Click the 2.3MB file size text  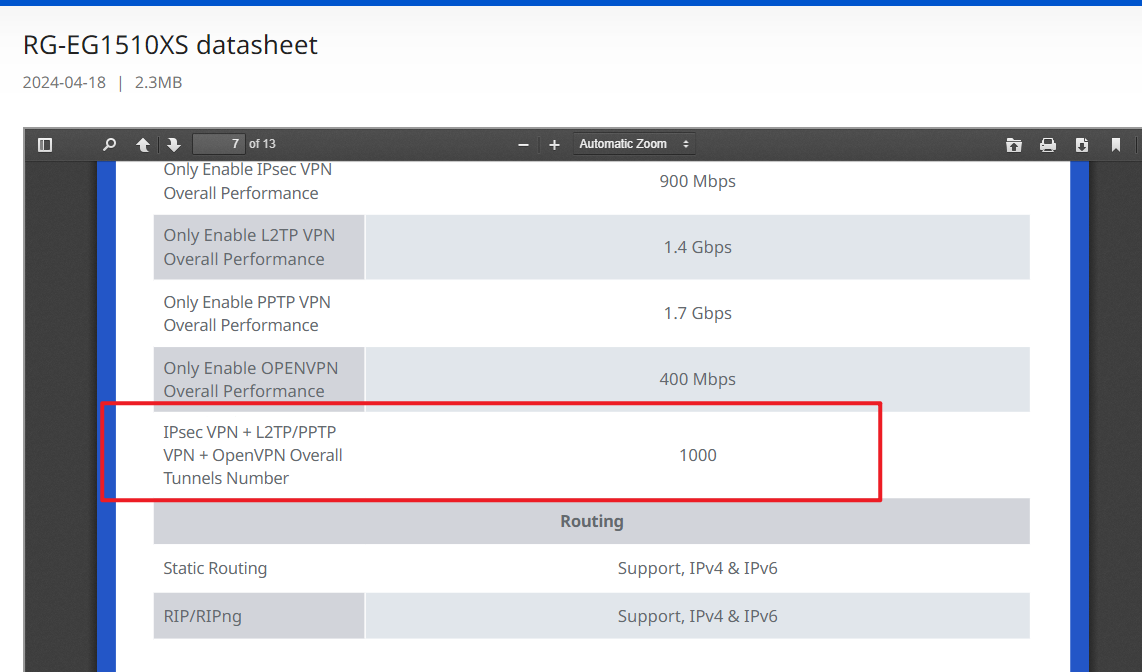(x=158, y=83)
